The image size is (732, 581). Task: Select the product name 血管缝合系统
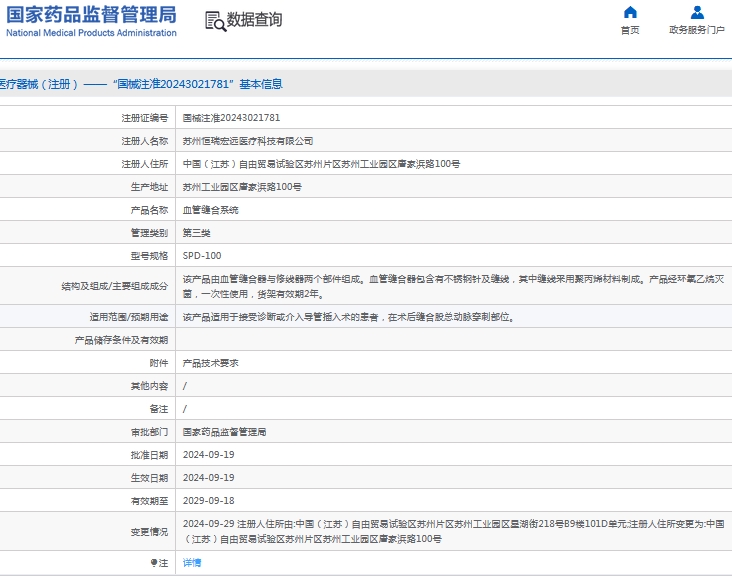pyautogui.click(x=211, y=210)
